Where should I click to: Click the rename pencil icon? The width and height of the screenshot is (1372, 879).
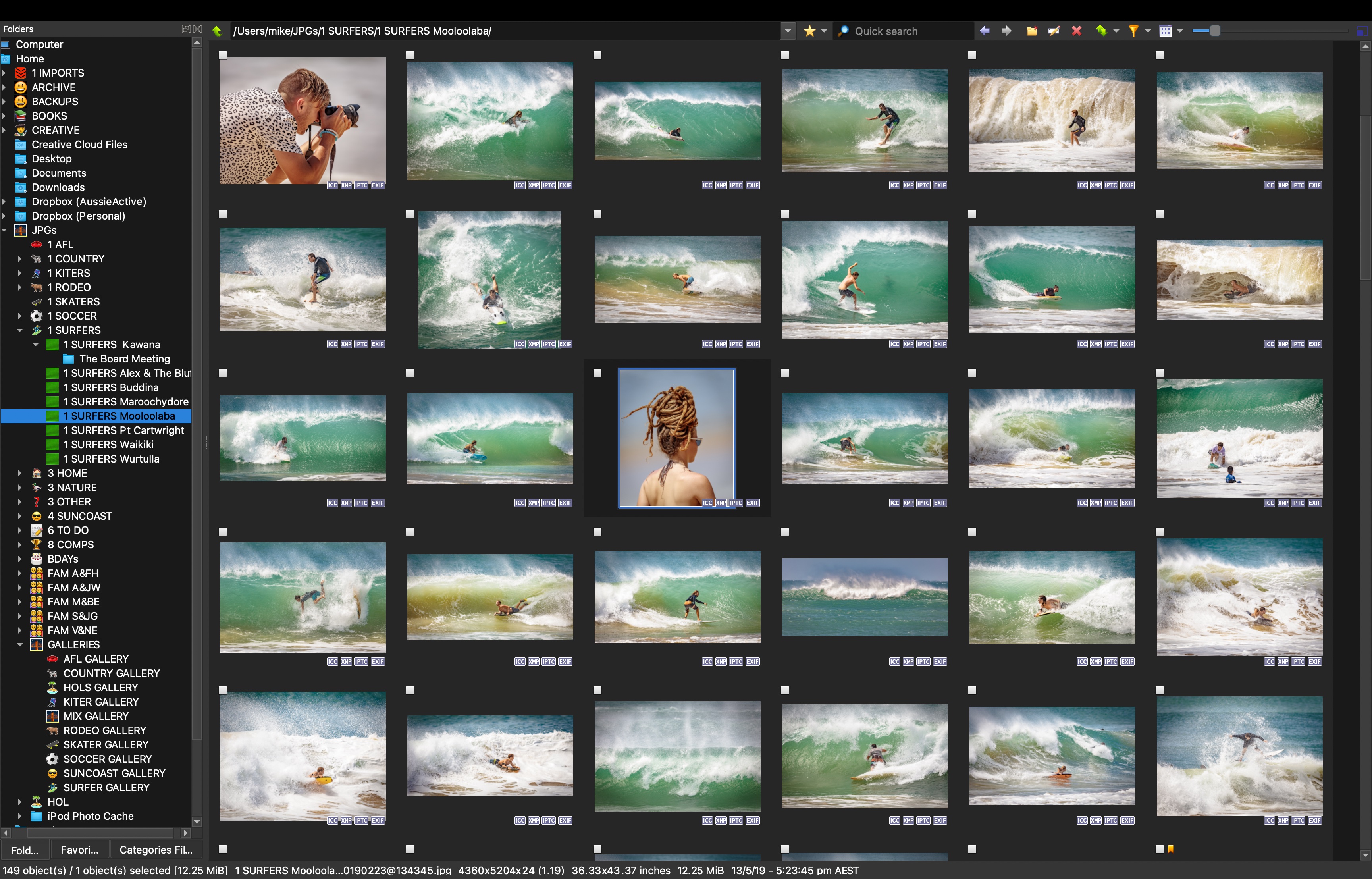pos(1054,31)
